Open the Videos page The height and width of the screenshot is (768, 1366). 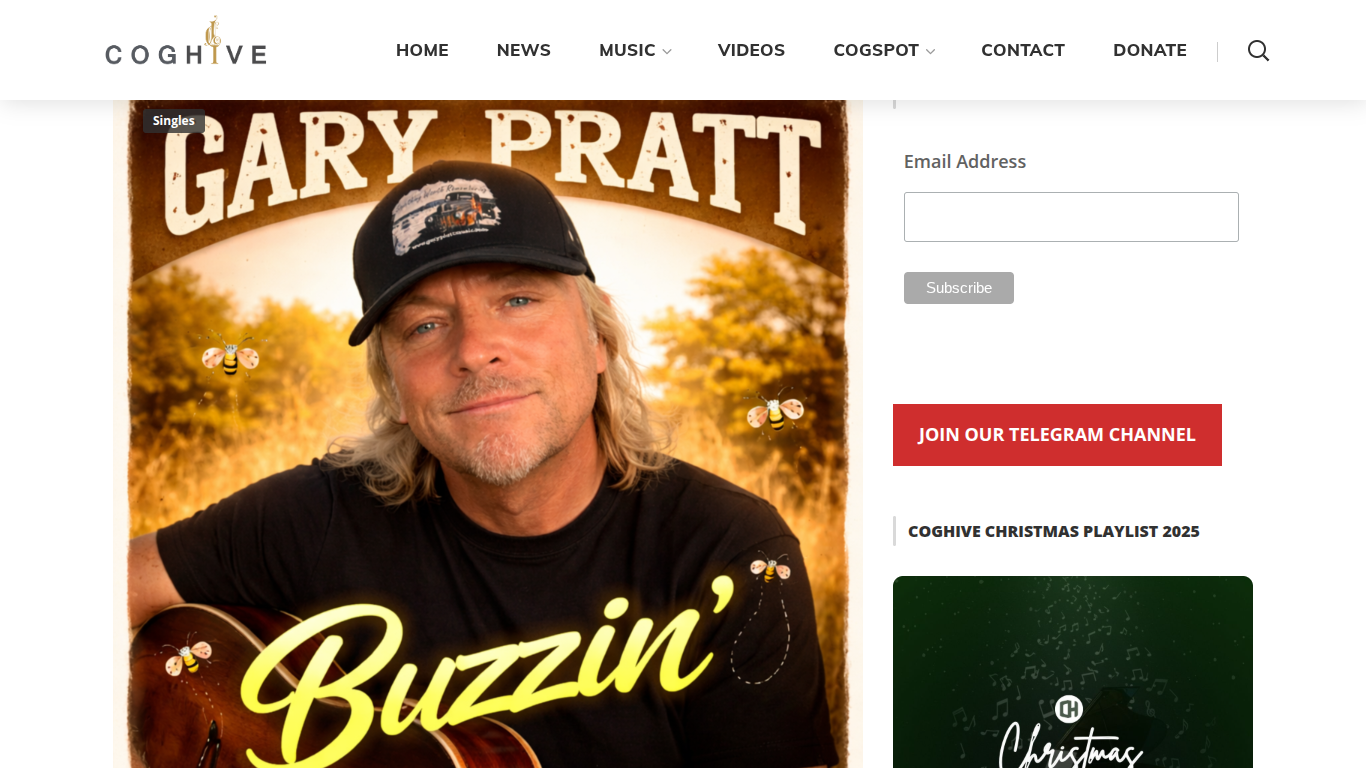pos(751,50)
